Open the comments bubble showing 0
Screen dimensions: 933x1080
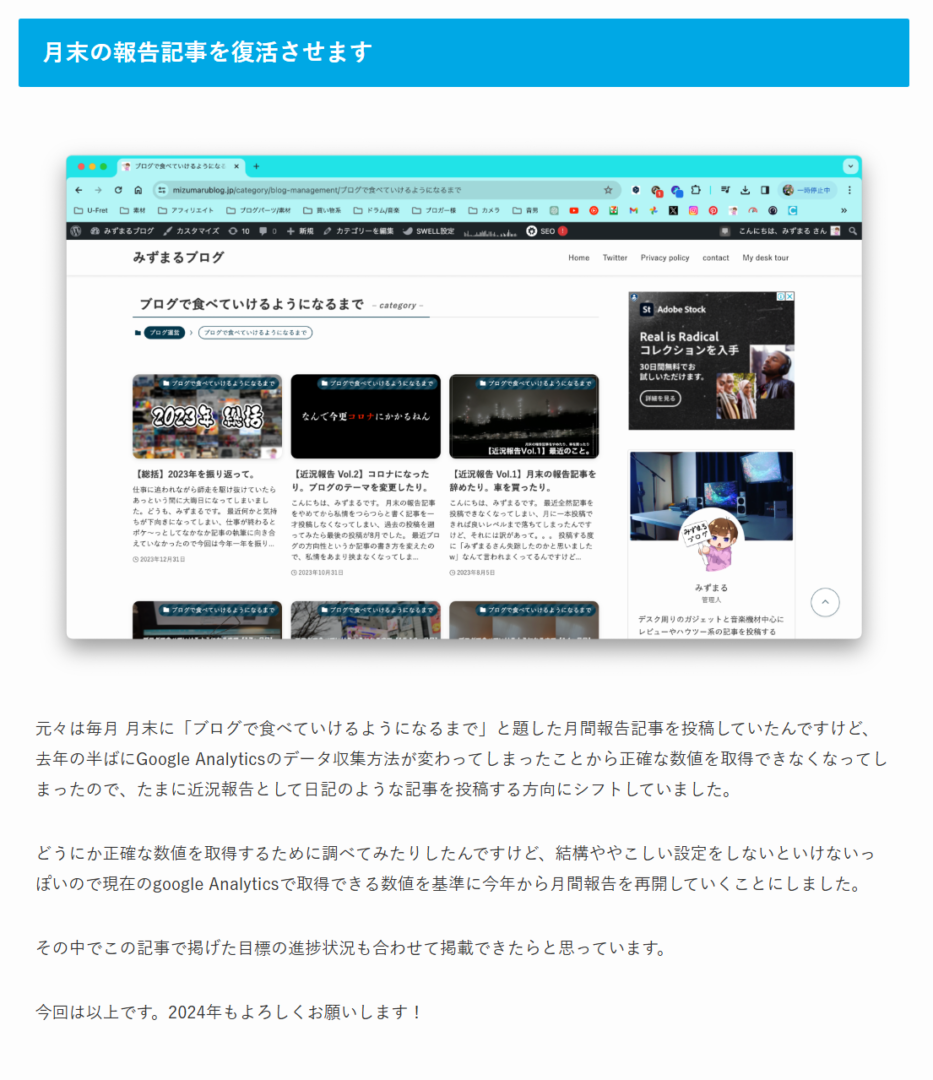(x=268, y=231)
